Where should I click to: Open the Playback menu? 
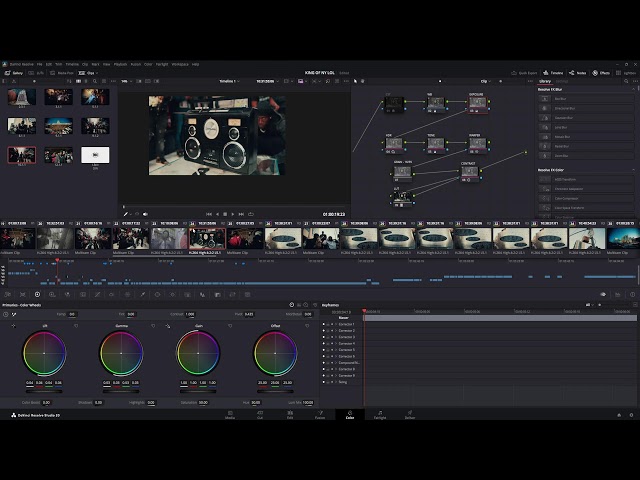pos(120,64)
